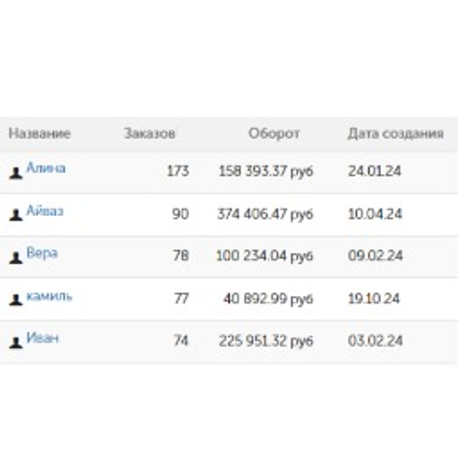Select the turnover value 40 892.99 руб
Image resolution: width=459 pixels, height=459 pixels.
[x=268, y=299]
